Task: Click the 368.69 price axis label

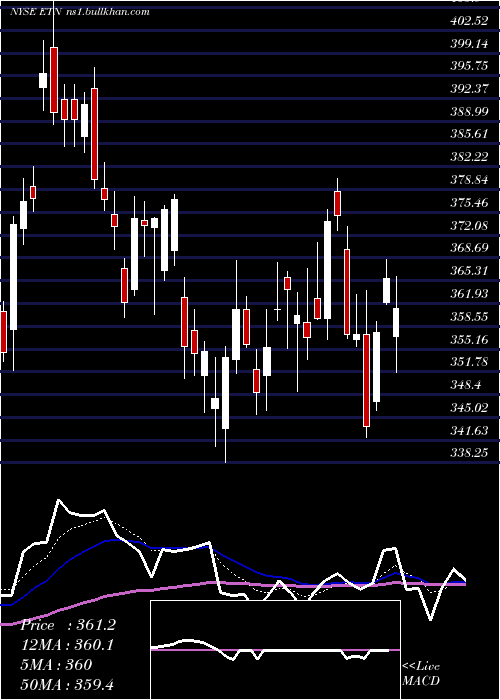Action: tap(469, 247)
